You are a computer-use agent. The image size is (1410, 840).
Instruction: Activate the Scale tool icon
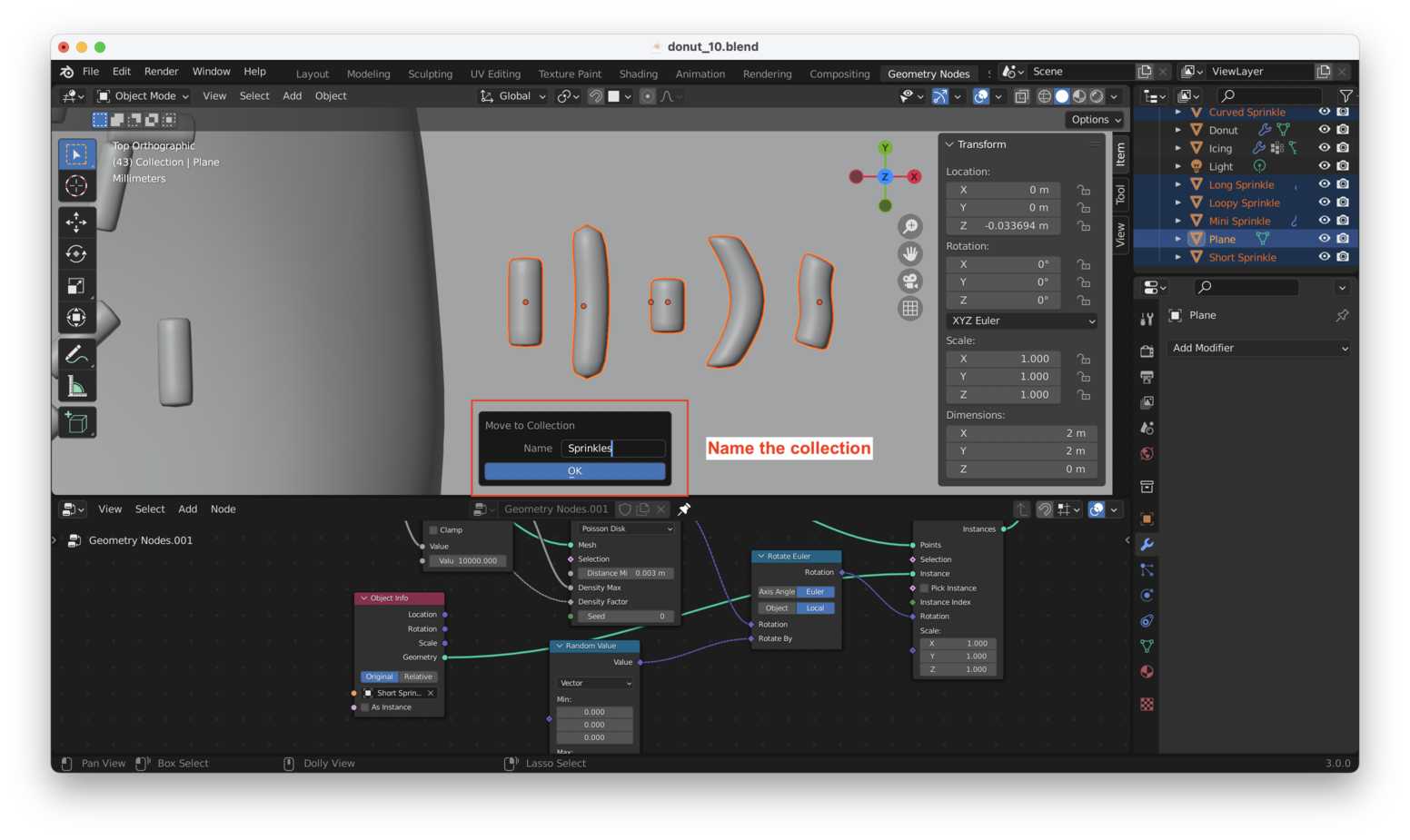click(76, 286)
